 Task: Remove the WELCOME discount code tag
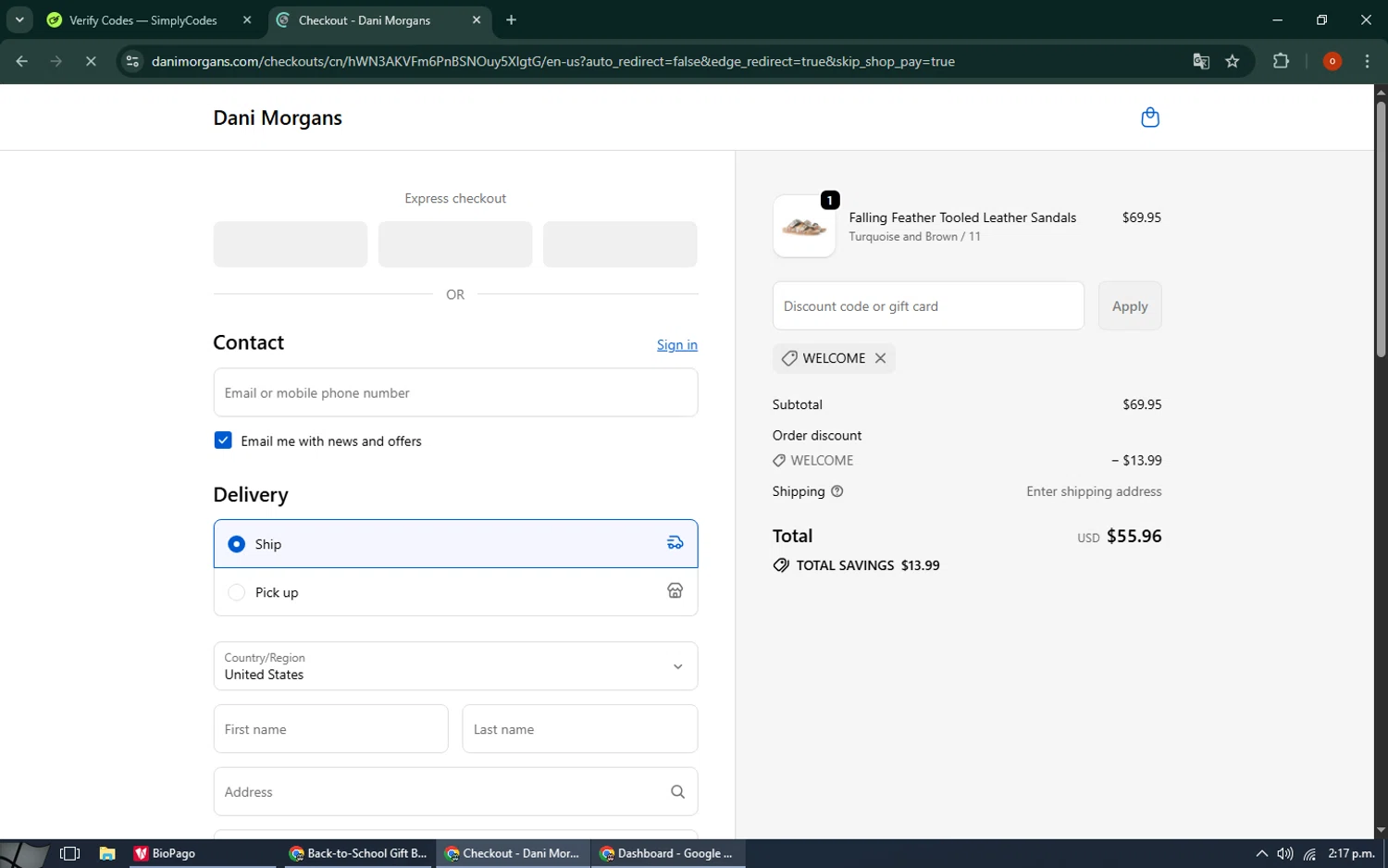880,358
